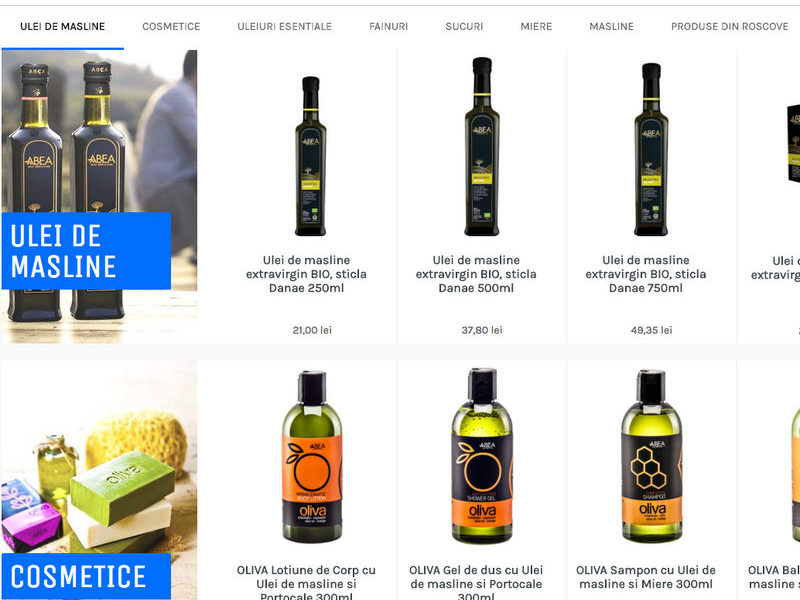This screenshot has width=800, height=600.
Task: Open the COSMETICE tab
Action: point(171,27)
